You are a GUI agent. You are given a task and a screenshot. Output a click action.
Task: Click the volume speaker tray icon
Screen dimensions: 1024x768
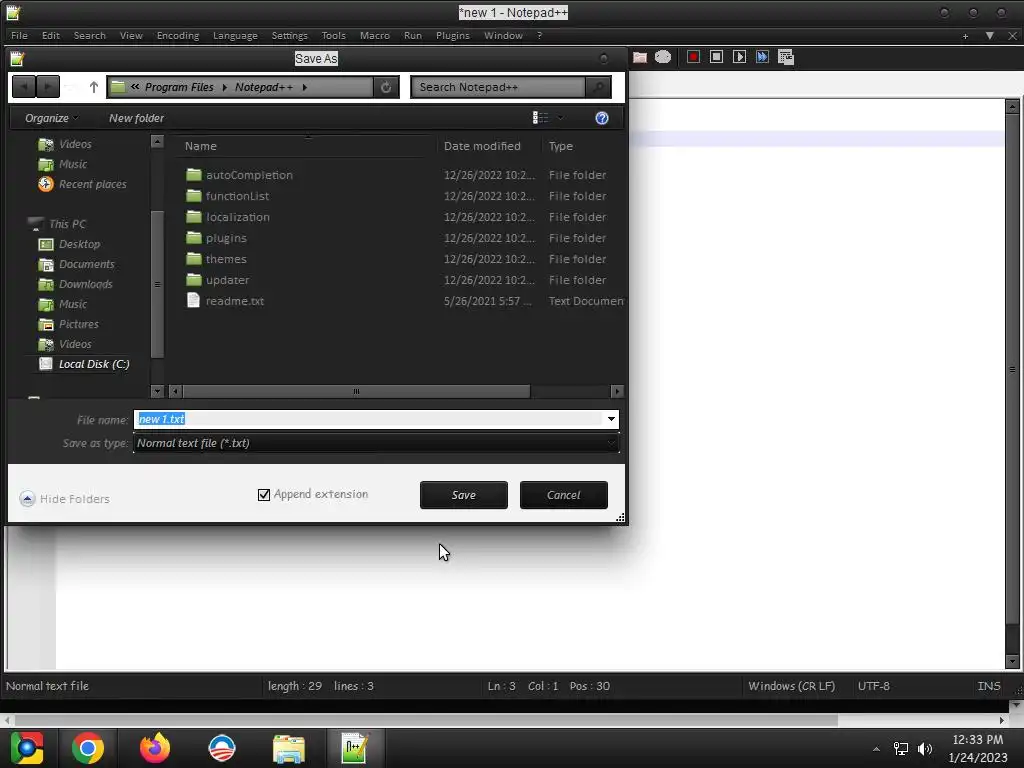pos(925,748)
